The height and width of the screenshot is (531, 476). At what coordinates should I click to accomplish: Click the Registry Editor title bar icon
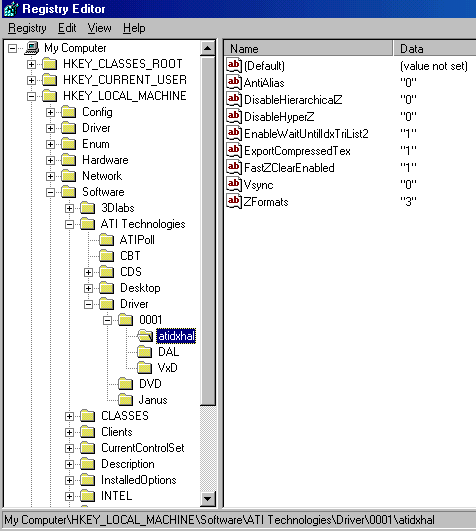coord(11,9)
